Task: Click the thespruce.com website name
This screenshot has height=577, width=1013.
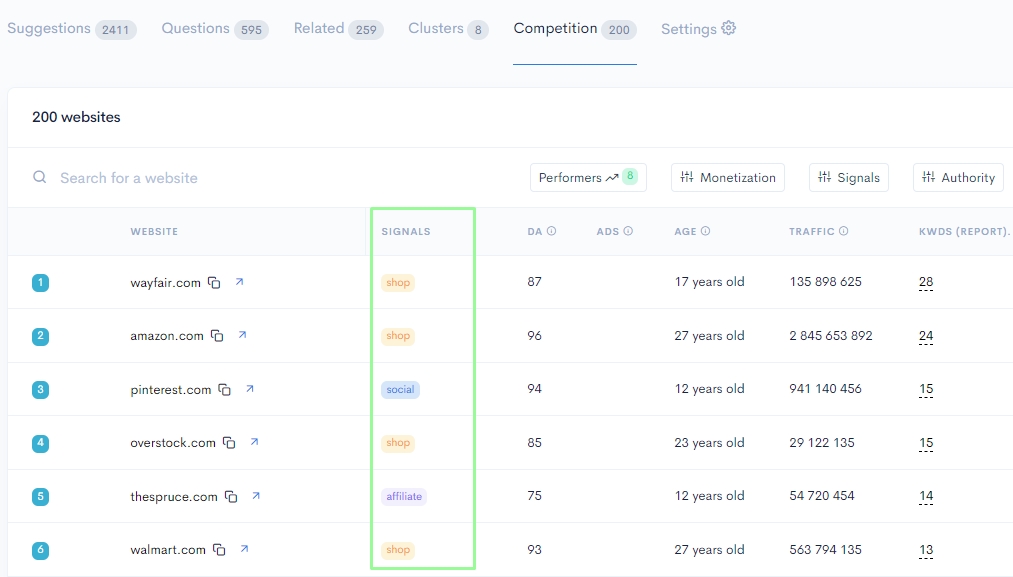Action: (x=174, y=497)
